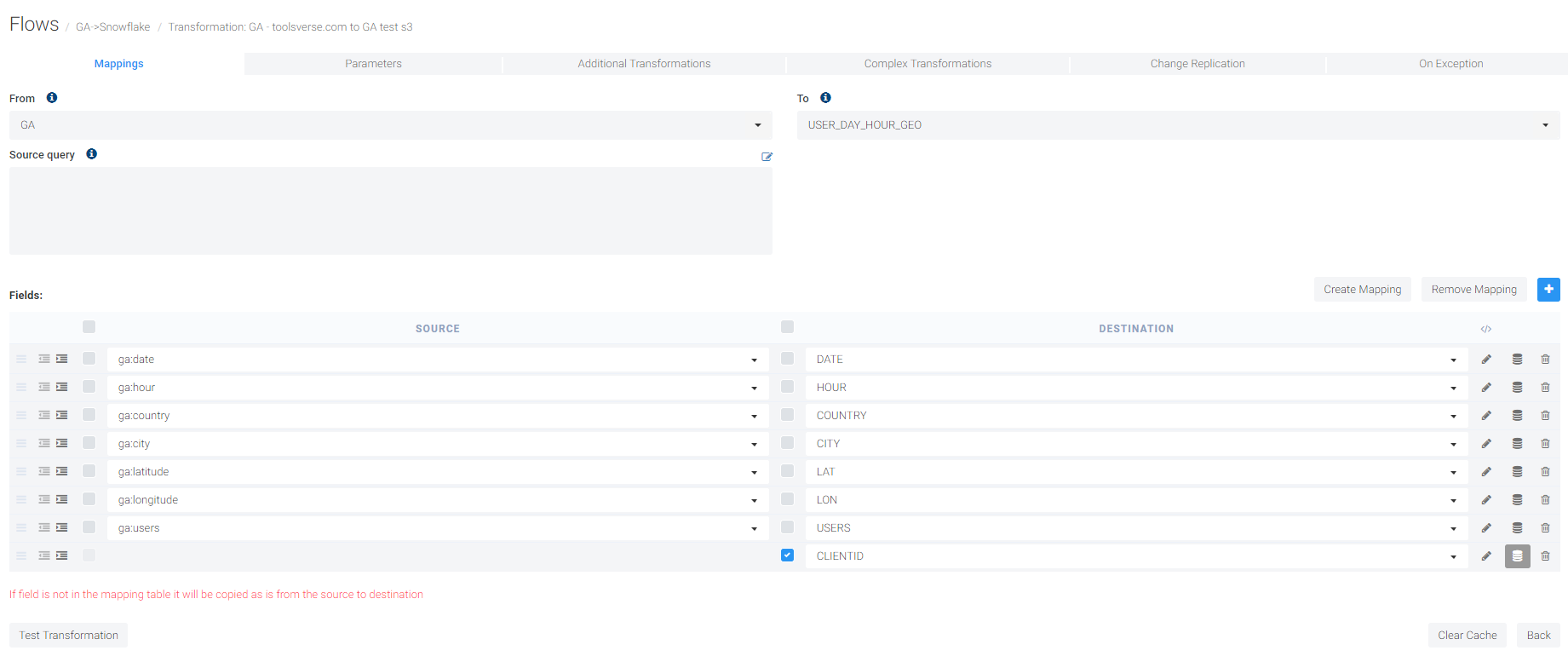Open the source query editor icon
Viewport: 1568px width, 662px height.
[x=767, y=157]
